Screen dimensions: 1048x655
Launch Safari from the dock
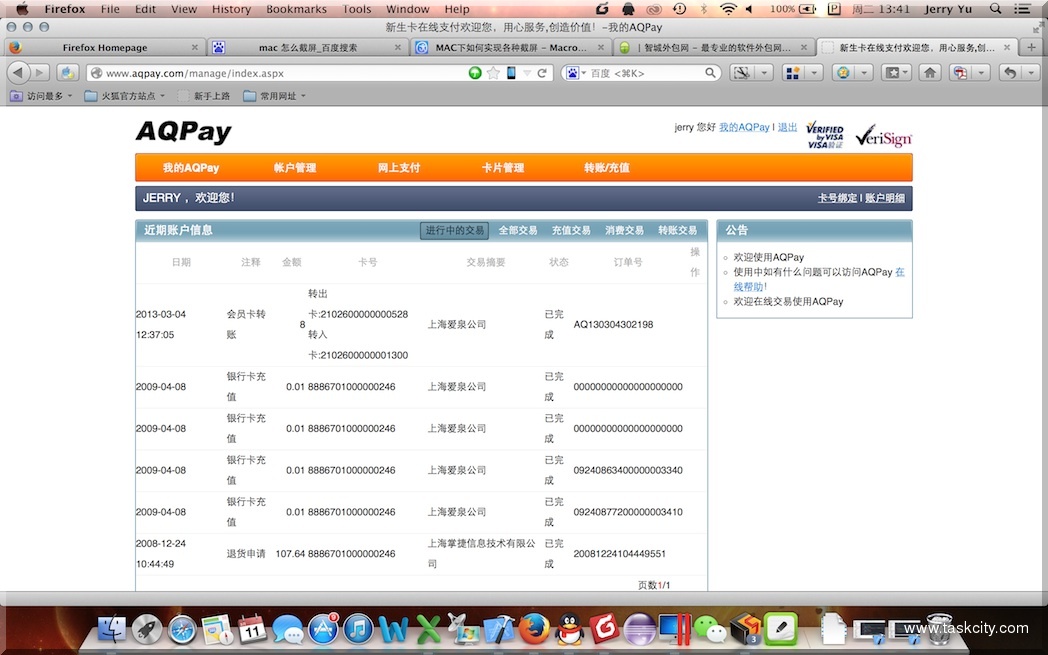182,629
